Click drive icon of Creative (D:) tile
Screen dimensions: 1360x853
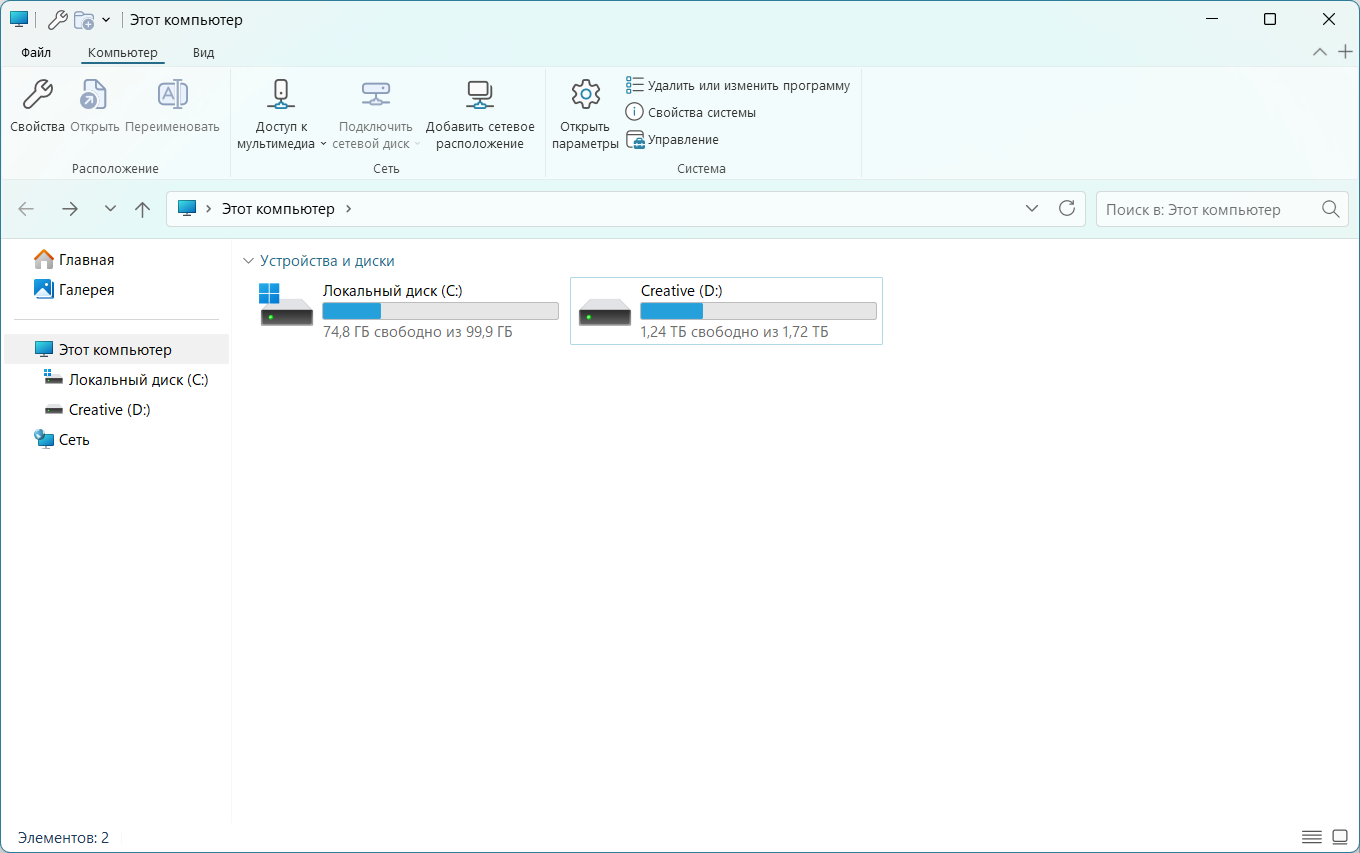coord(604,311)
